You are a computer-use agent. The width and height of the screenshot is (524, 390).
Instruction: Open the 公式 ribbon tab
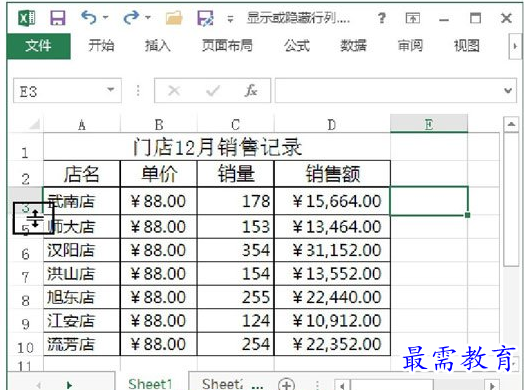pos(297,45)
